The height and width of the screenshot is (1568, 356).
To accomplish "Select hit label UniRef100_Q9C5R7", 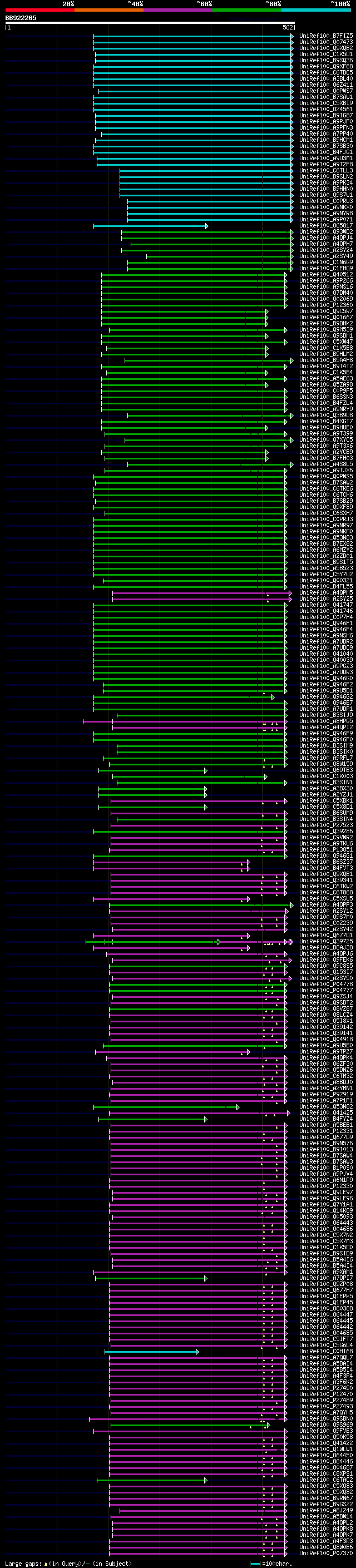I will [x=326, y=311].
